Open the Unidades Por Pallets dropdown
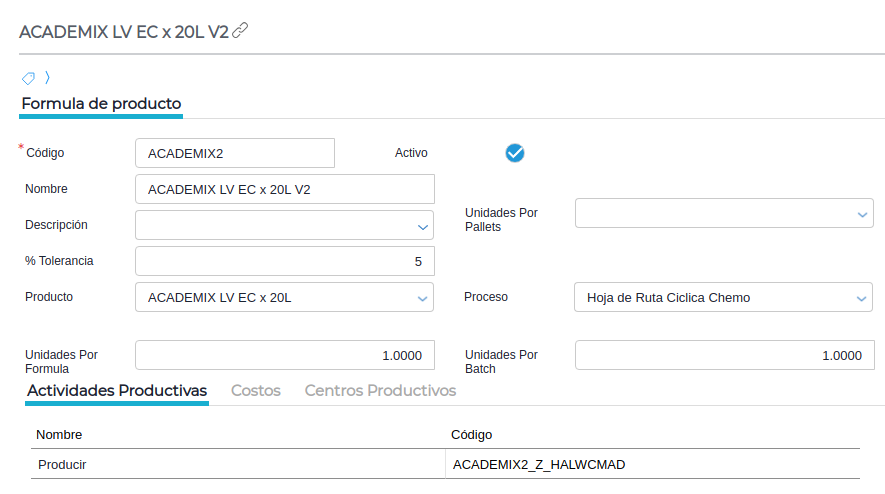The height and width of the screenshot is (494, 885). pyautogui.click(x=862, y=214)
